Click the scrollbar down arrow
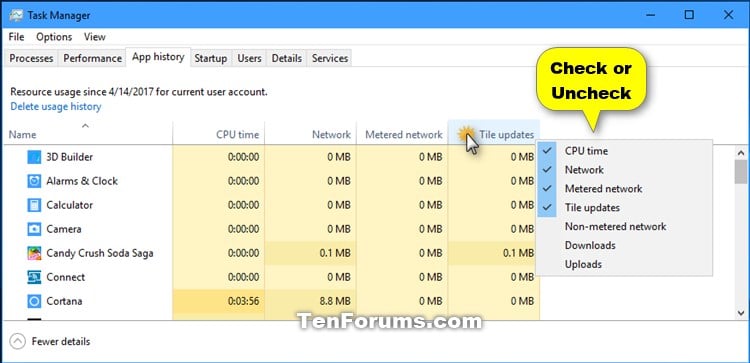 click(x=741, y=313)
